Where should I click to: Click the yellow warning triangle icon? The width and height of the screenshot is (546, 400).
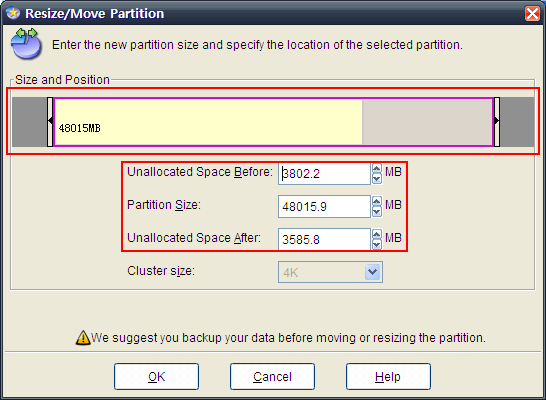coord(83,338)
